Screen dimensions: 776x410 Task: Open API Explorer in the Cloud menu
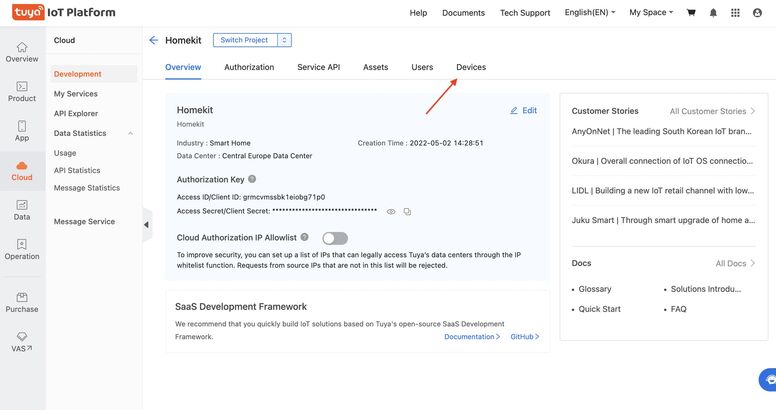(76, 114)
